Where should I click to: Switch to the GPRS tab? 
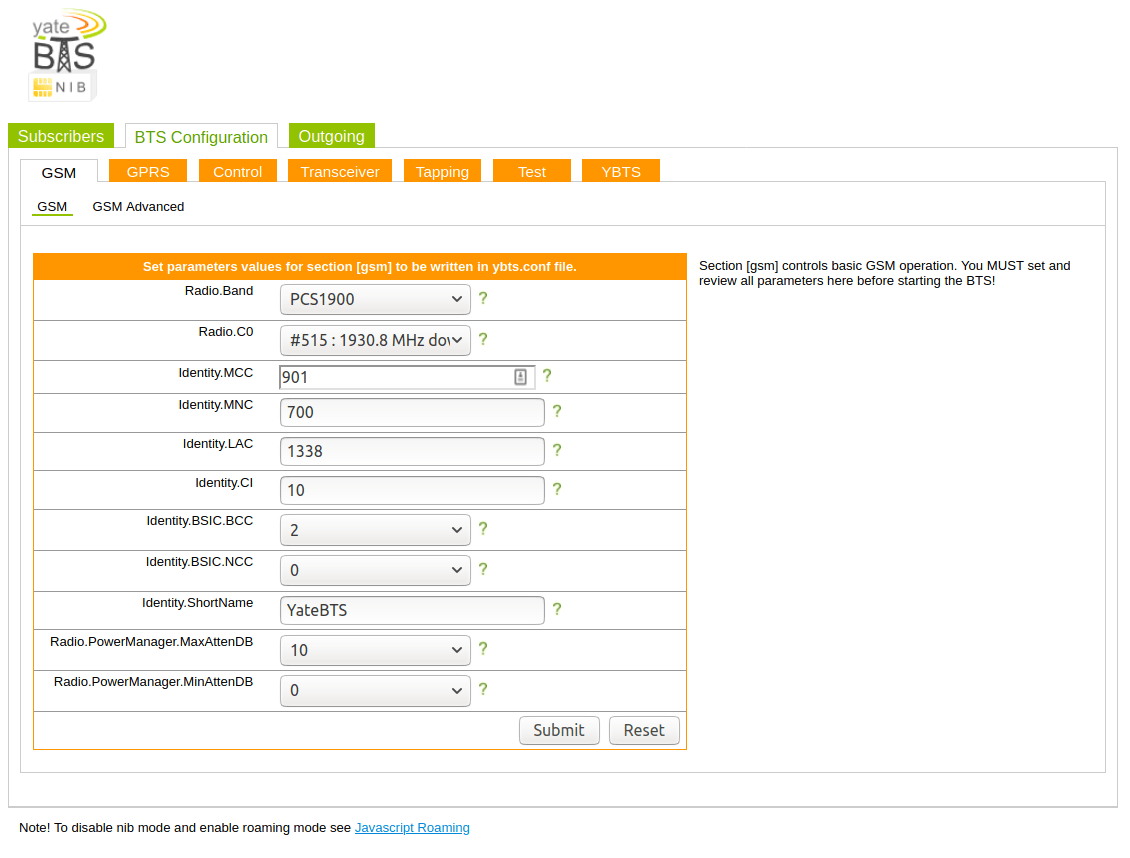(x=148, y=171)
